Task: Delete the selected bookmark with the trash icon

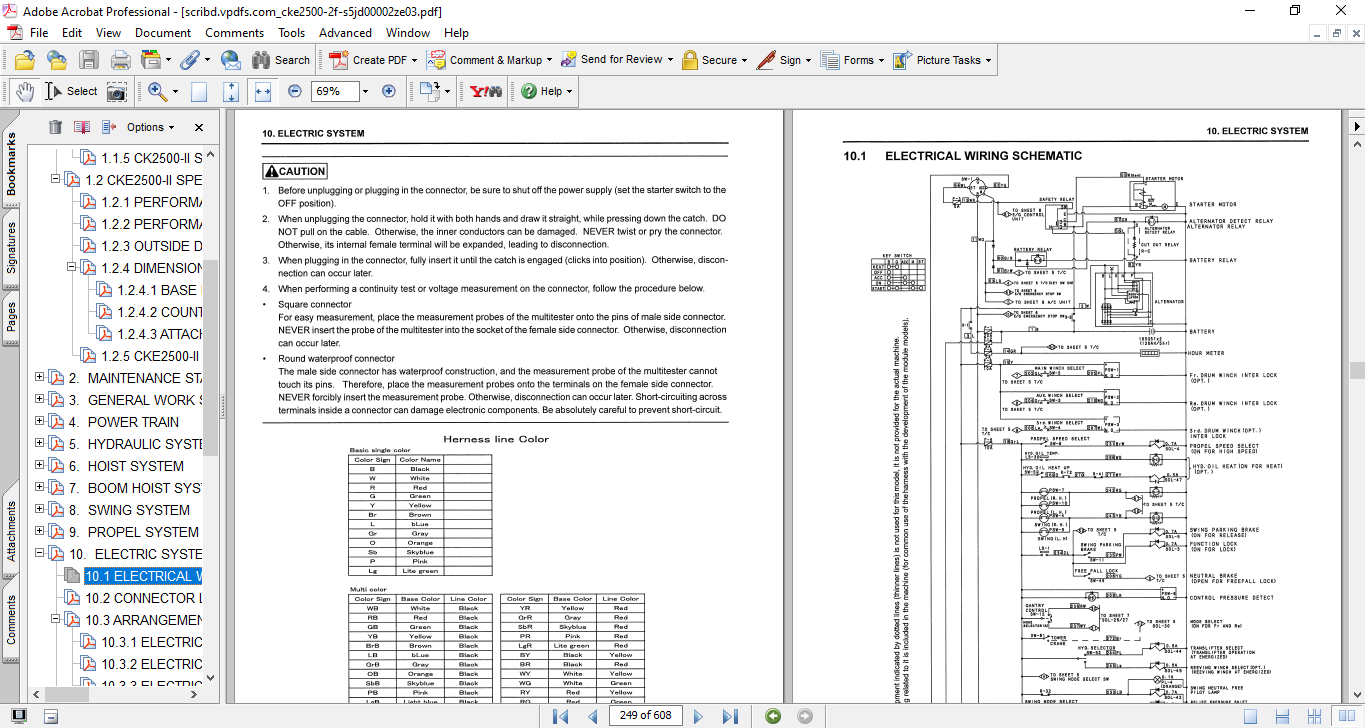Action: [55, 127]
